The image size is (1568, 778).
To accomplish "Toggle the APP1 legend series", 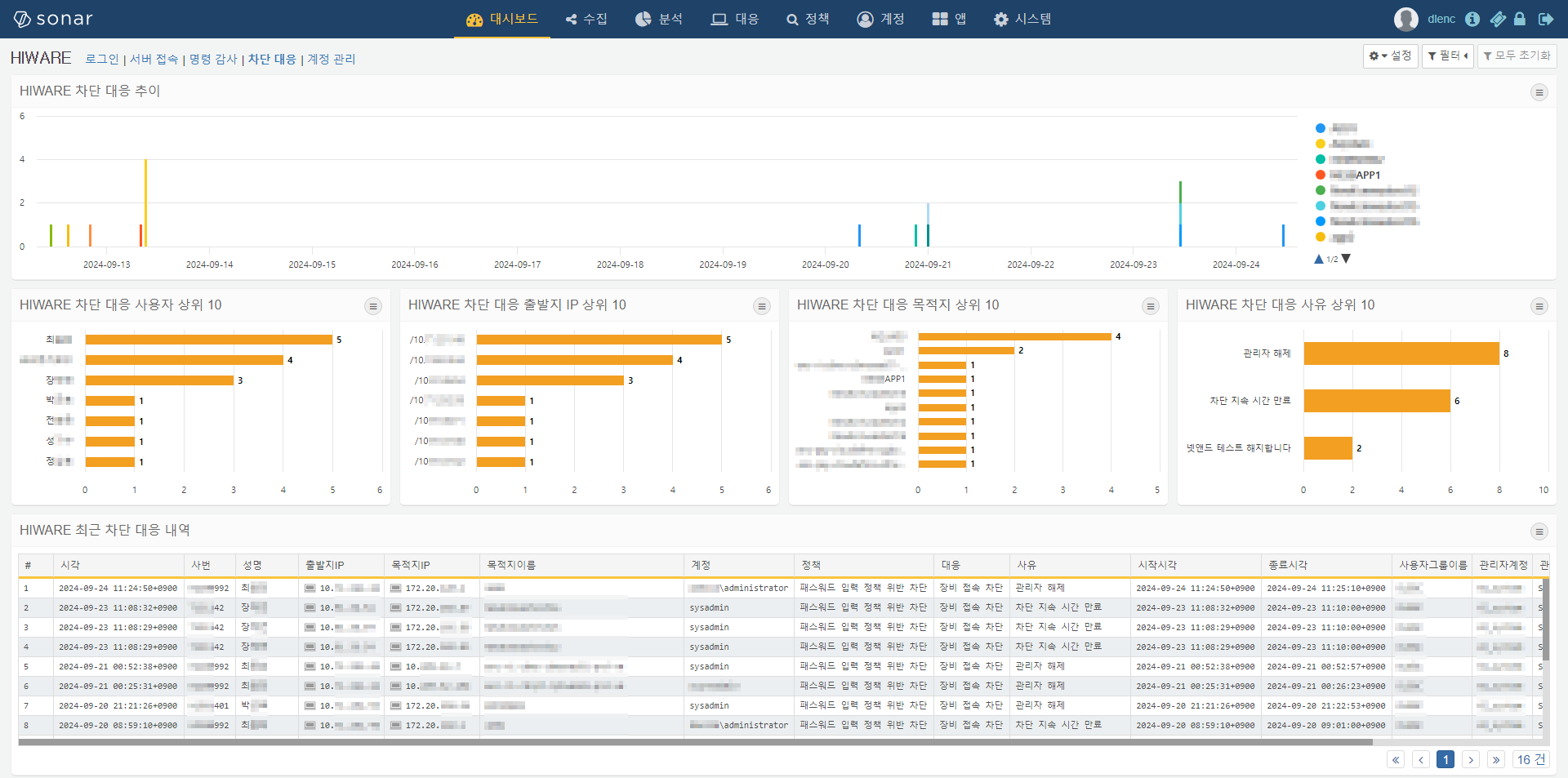I will click(1347, 175).
